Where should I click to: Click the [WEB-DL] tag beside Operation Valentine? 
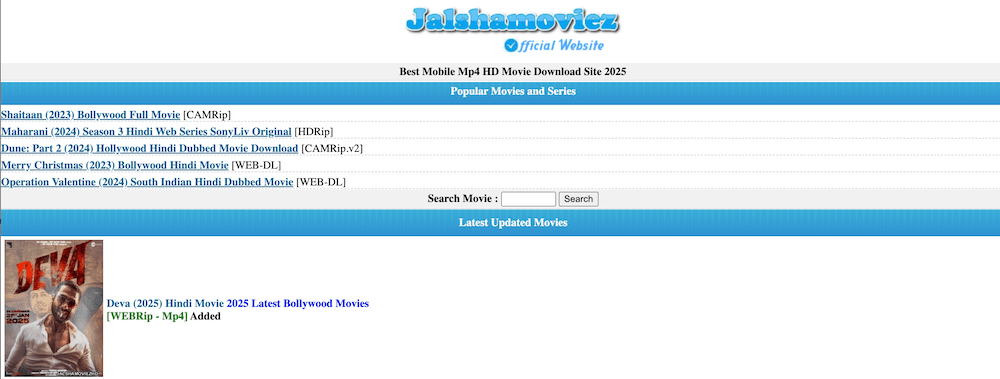pyautogui.click(x=321, y=182)
